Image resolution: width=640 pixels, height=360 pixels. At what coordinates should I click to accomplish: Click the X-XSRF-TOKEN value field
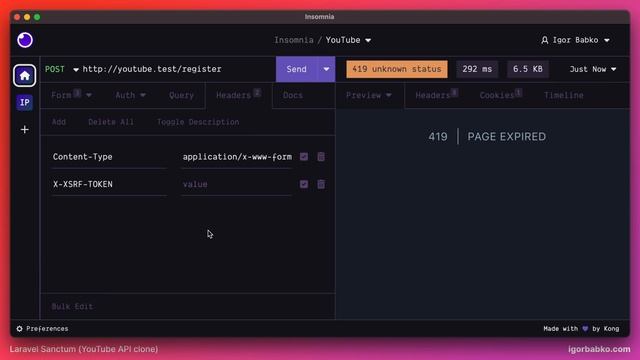237,184
